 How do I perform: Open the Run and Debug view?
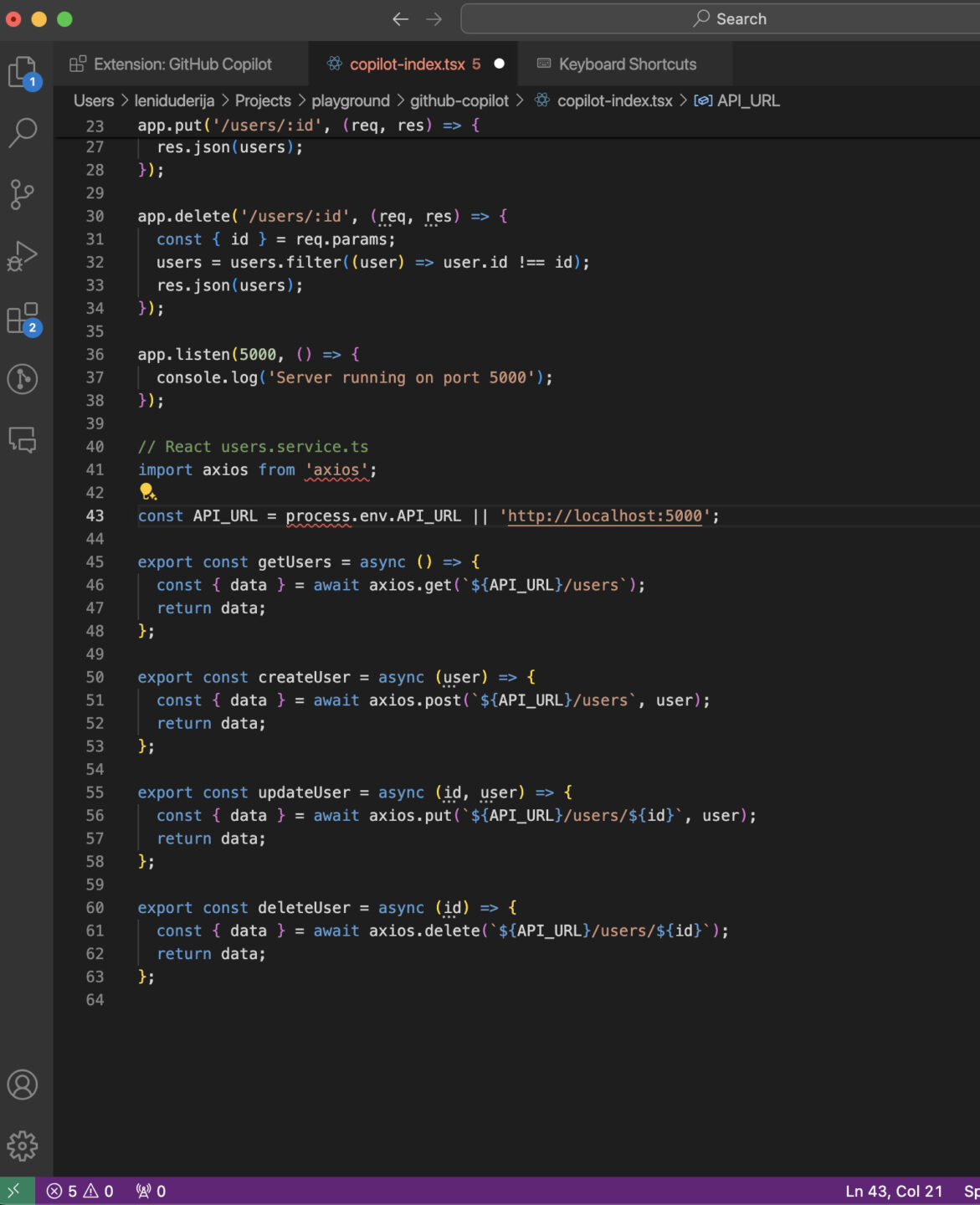click(23, 256)
